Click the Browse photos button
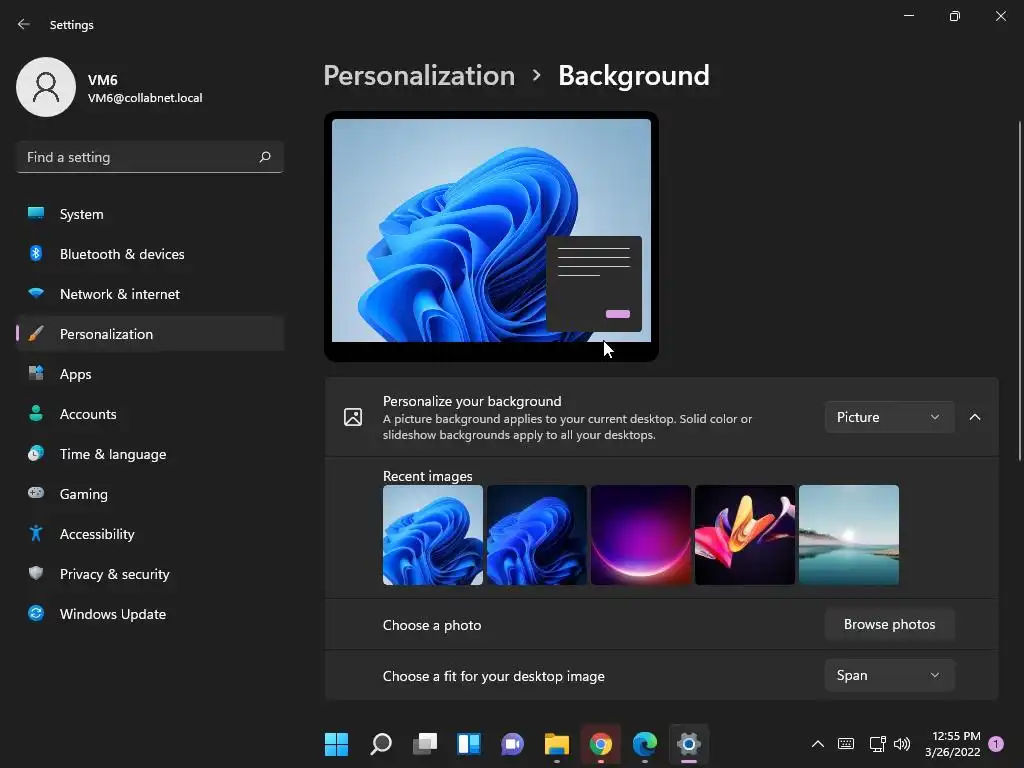This screenshot has height=768, width=1024. [889, 624]
